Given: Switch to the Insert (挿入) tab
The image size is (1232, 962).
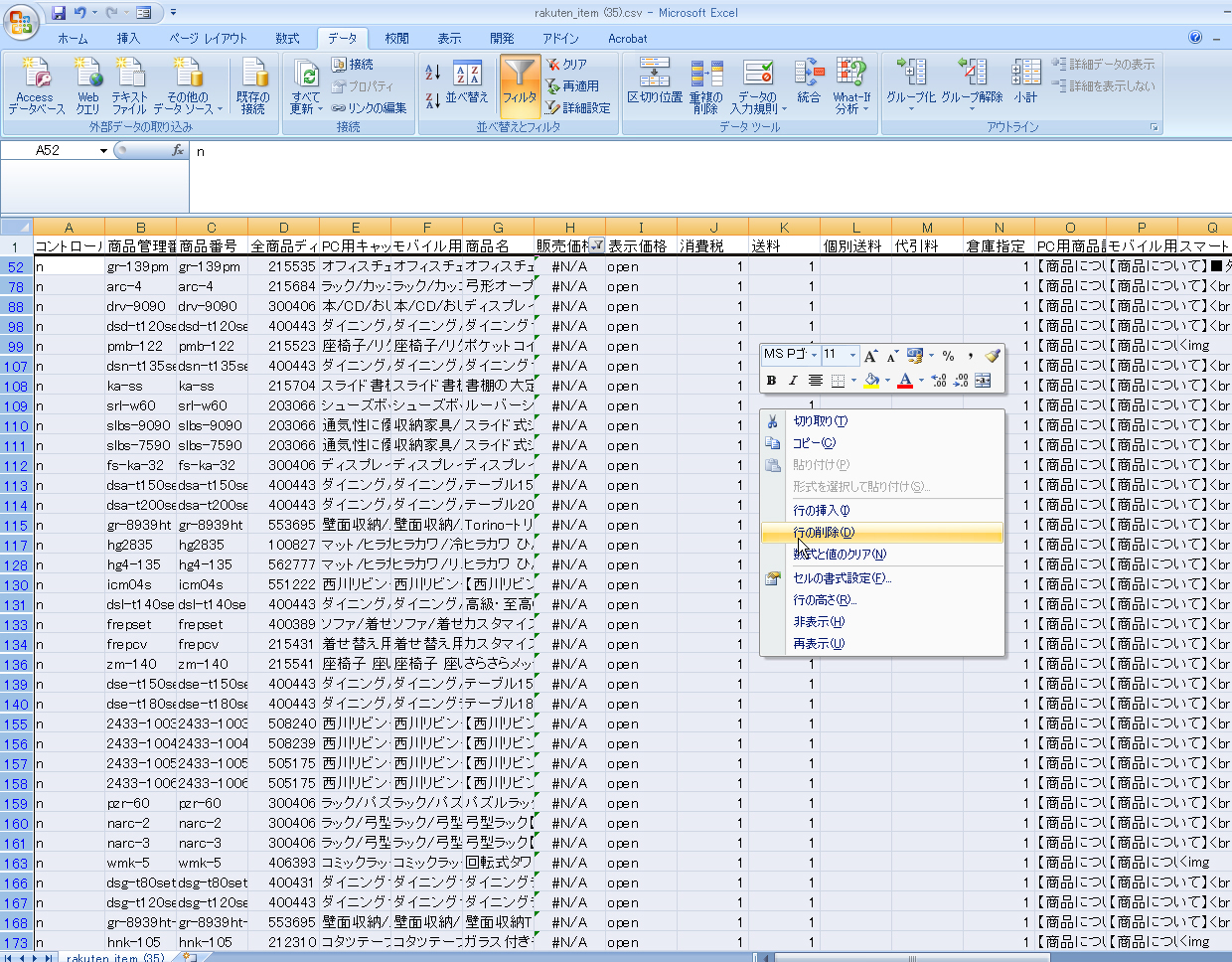Looking at the screenshot, I should (128, 39).
